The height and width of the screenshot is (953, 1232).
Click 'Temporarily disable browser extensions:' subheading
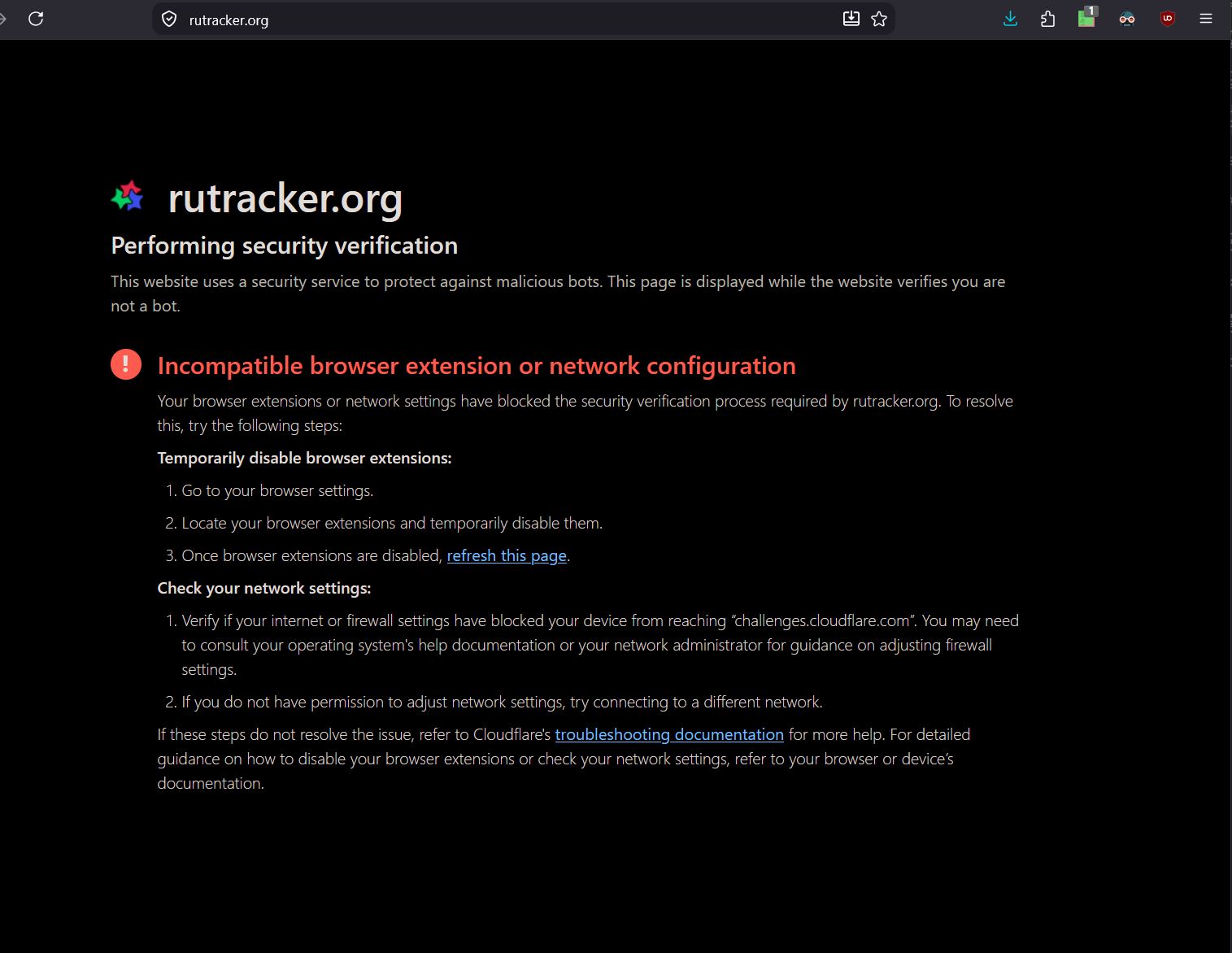(304, 458)
